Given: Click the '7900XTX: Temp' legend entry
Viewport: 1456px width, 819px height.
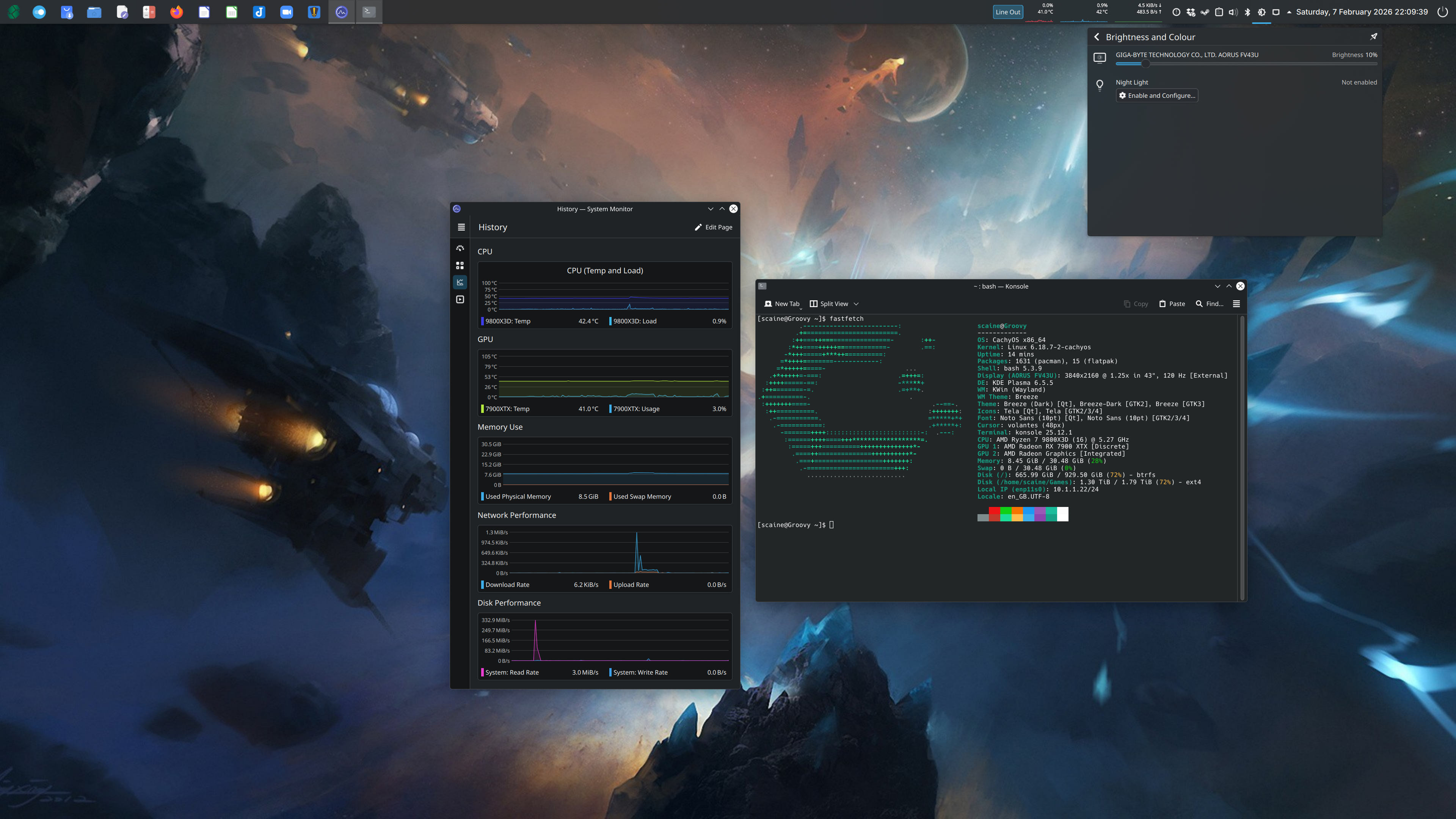Looking at the screenshot, I should (540, 409).
